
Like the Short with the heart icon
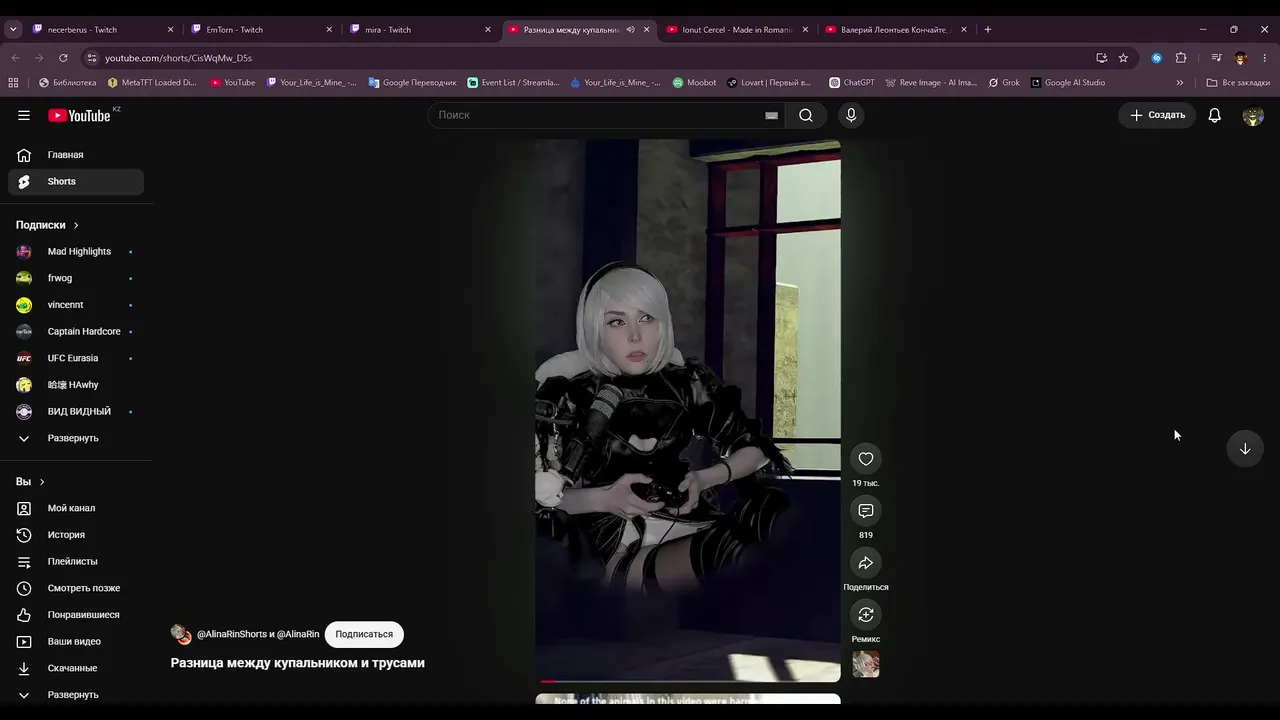[x=866, y=459]
